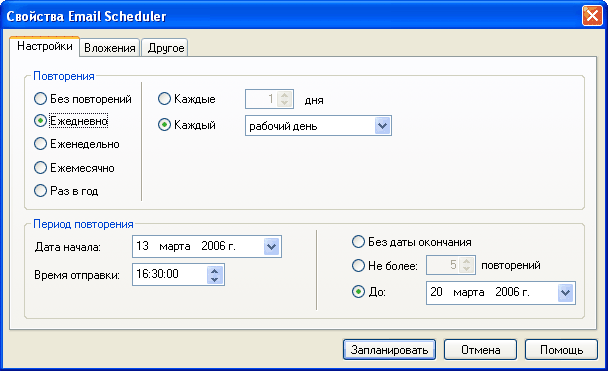Click the 'Отмена' button
This screenshot has height=371, width=608.
[480, 350]
